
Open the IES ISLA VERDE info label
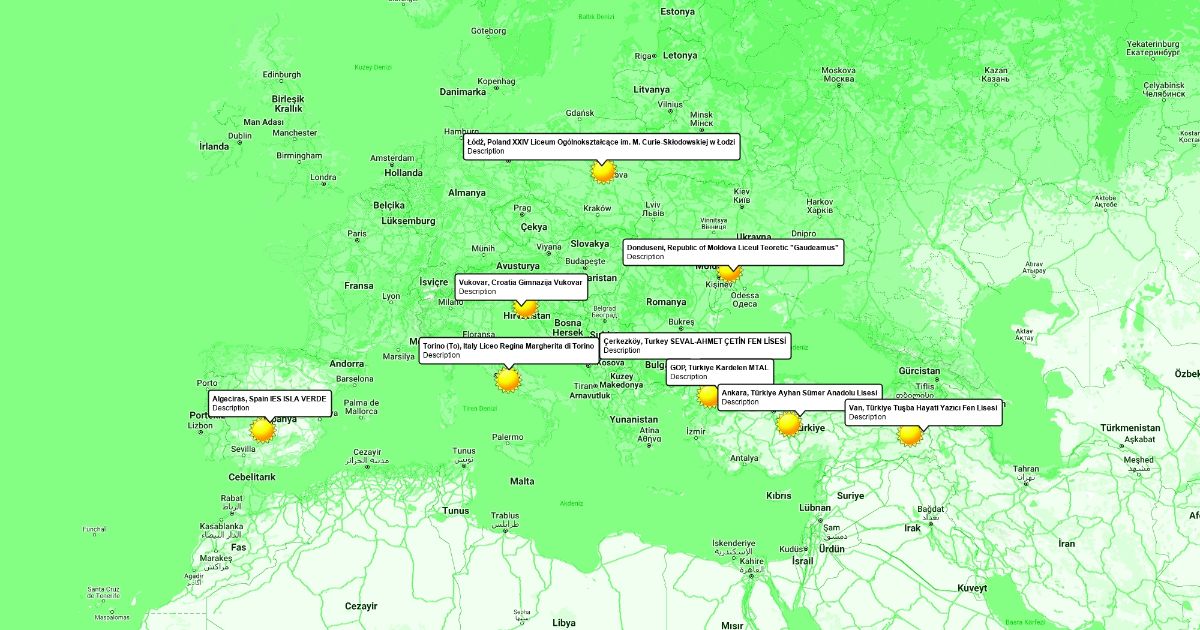pyautogui.click(x=270, y=402)
